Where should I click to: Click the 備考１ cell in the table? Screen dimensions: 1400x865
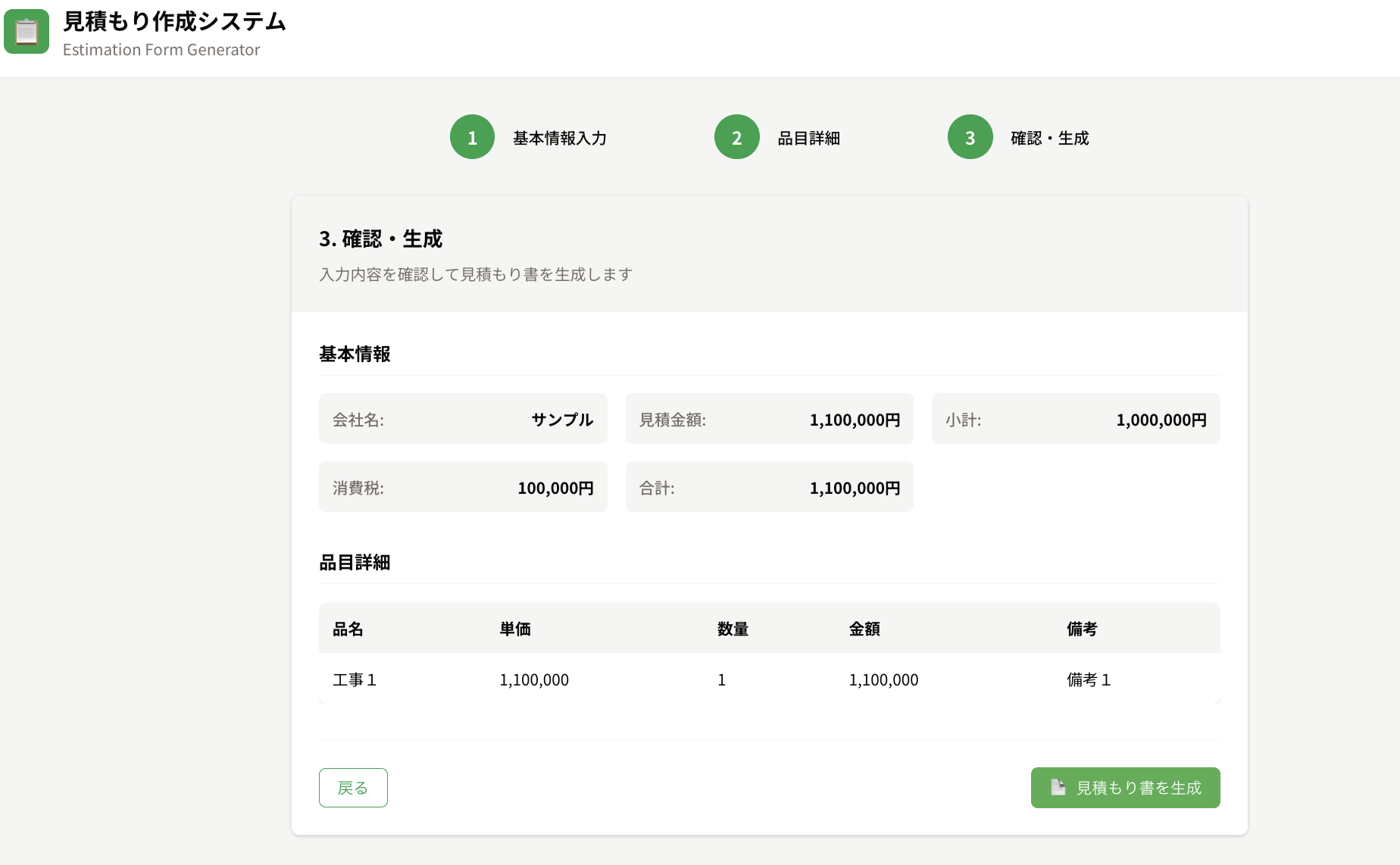1089,679
